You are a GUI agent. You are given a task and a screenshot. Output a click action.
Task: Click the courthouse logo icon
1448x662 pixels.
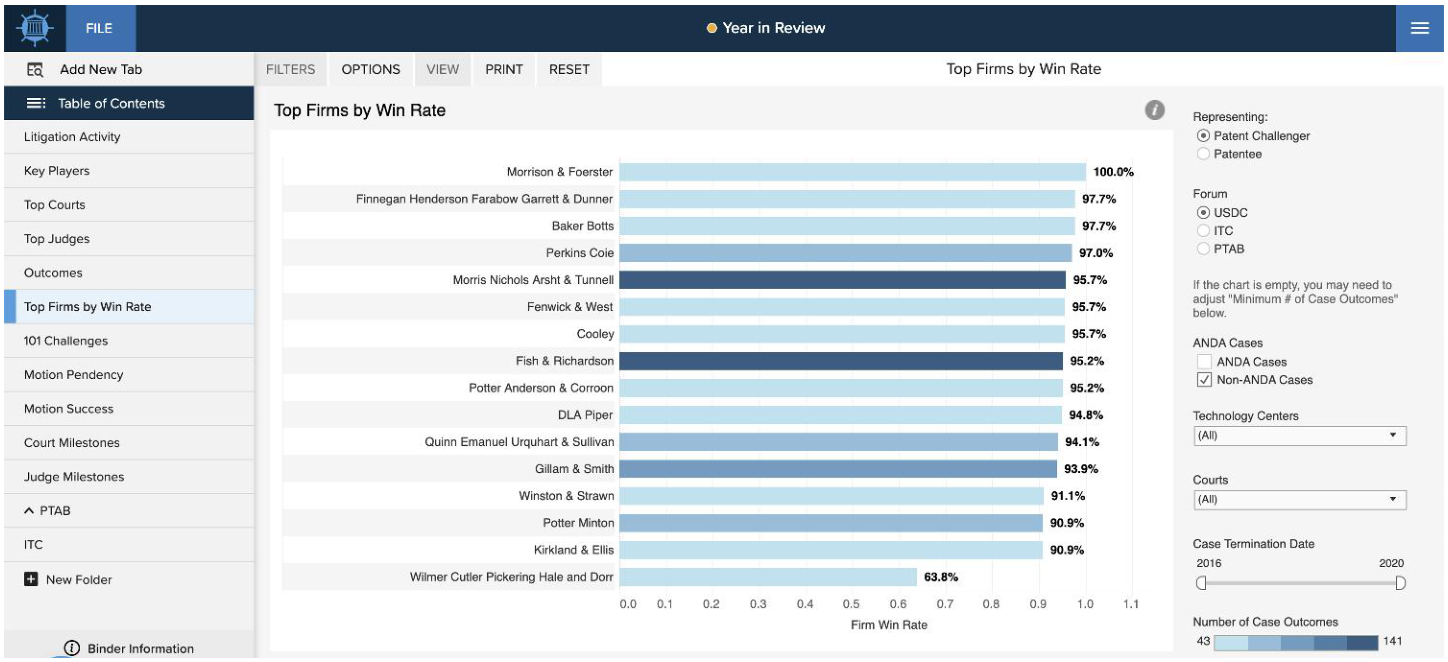tap(34, 28)
